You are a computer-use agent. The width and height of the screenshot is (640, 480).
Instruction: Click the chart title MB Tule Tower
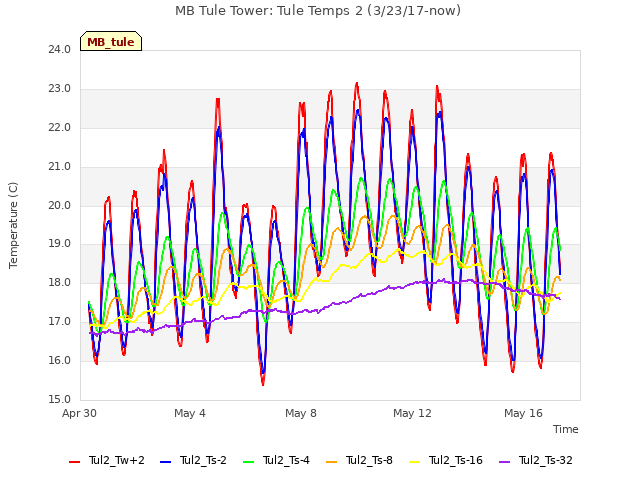click(318, 10)
